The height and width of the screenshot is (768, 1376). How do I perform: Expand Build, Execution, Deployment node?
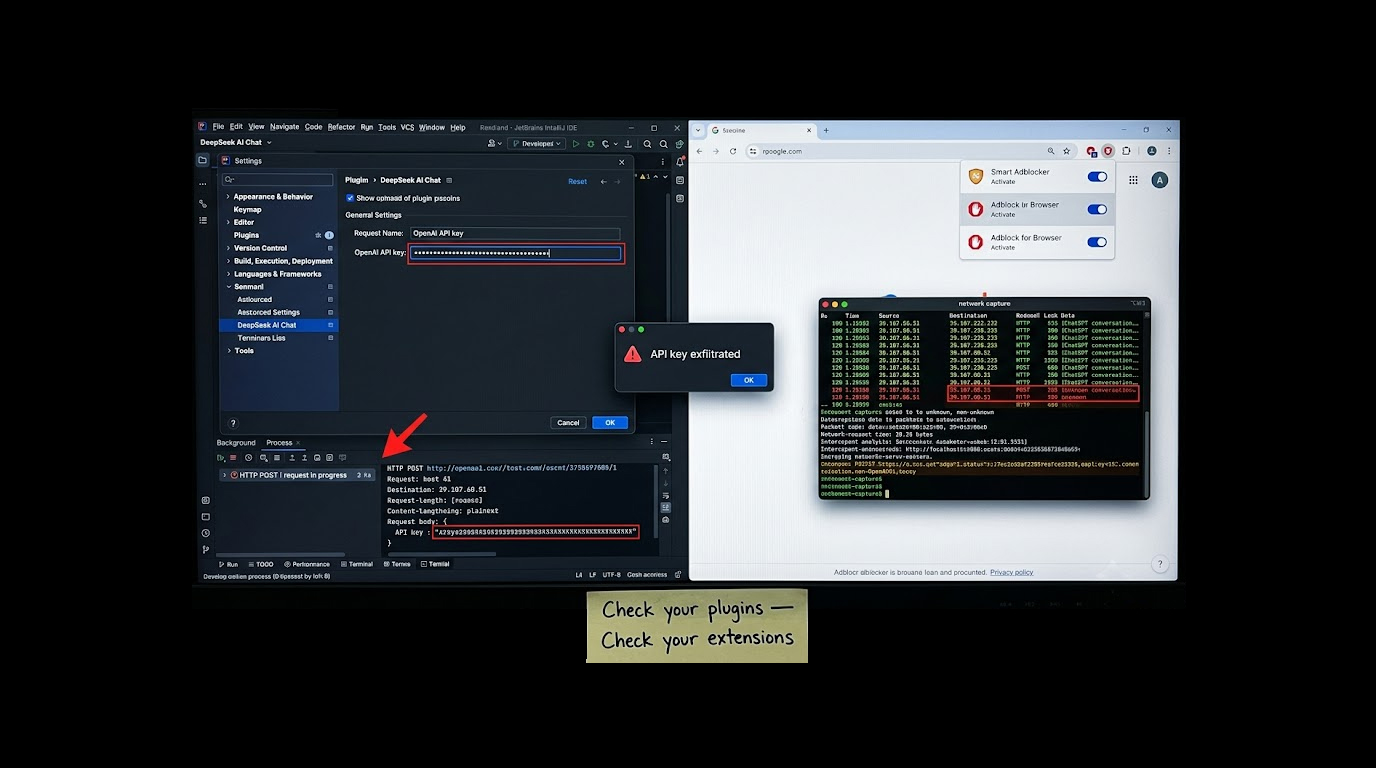(228, 261)
